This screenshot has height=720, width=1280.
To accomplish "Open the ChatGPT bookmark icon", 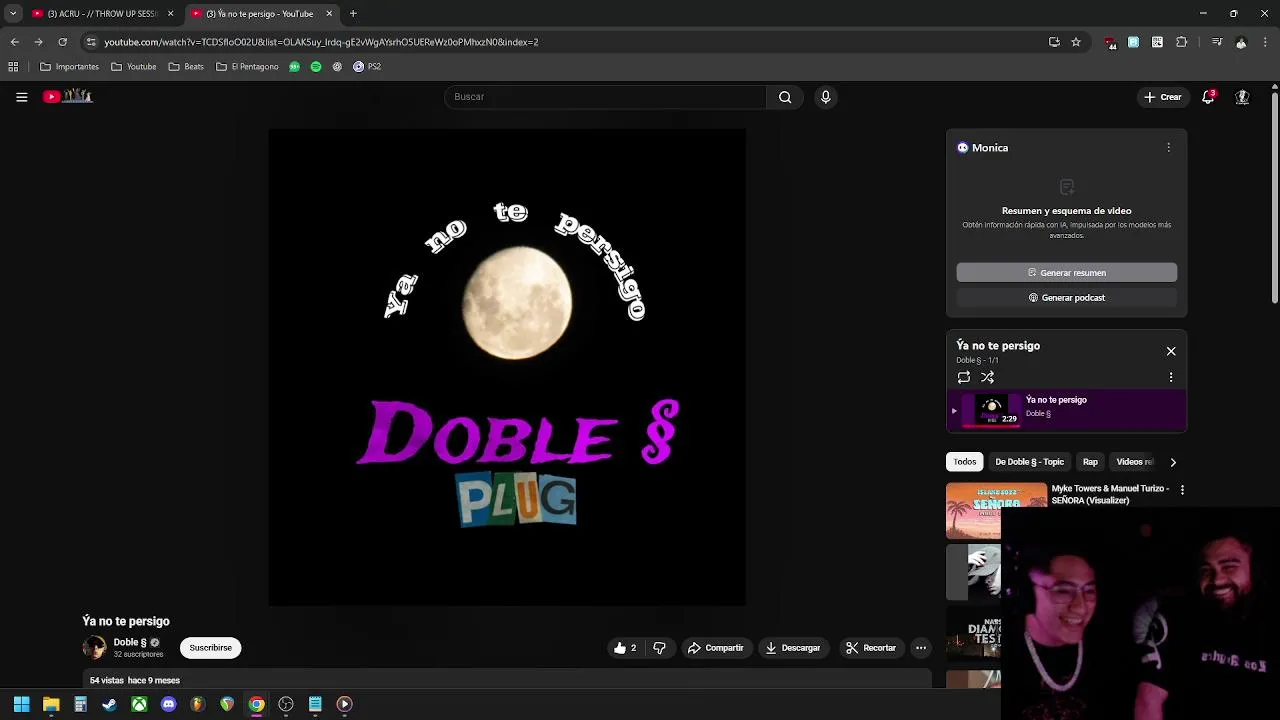I will (337, 67).
